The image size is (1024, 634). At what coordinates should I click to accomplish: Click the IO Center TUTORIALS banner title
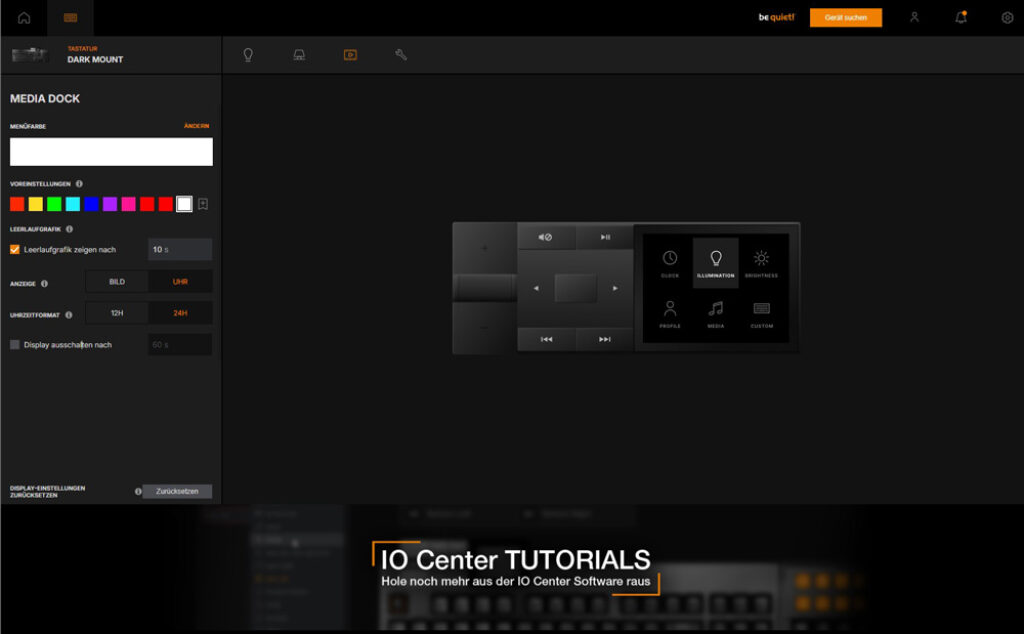[516, 560]
